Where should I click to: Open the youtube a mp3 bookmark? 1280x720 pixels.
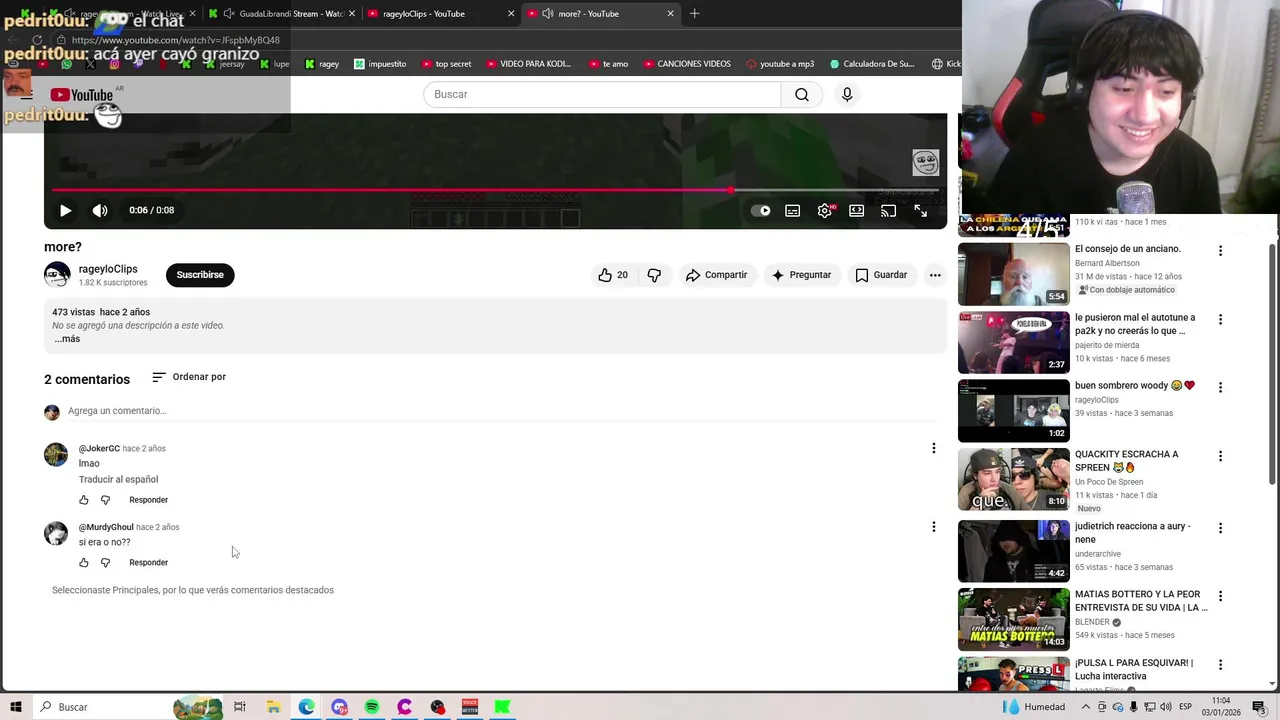(x=780, y=64)
